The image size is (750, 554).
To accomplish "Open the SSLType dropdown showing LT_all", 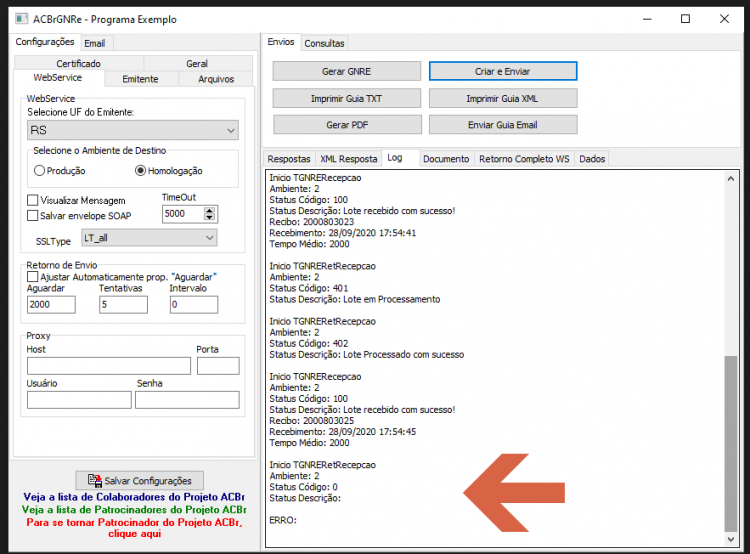I will [x=149, y=238].
